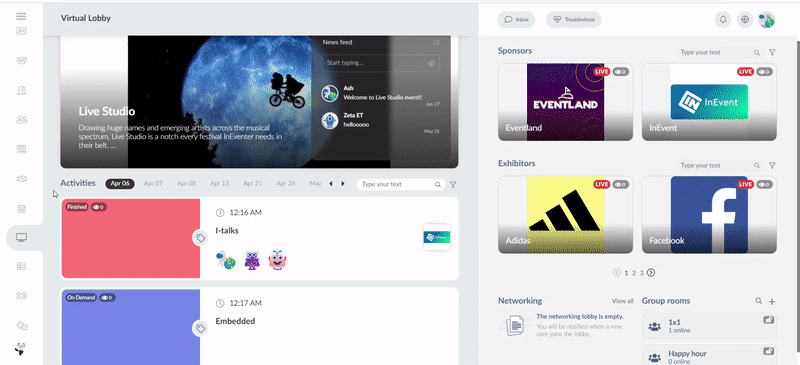
Task: Focus the Sponsors Type your text search field
Action: [x=718, y=53]
